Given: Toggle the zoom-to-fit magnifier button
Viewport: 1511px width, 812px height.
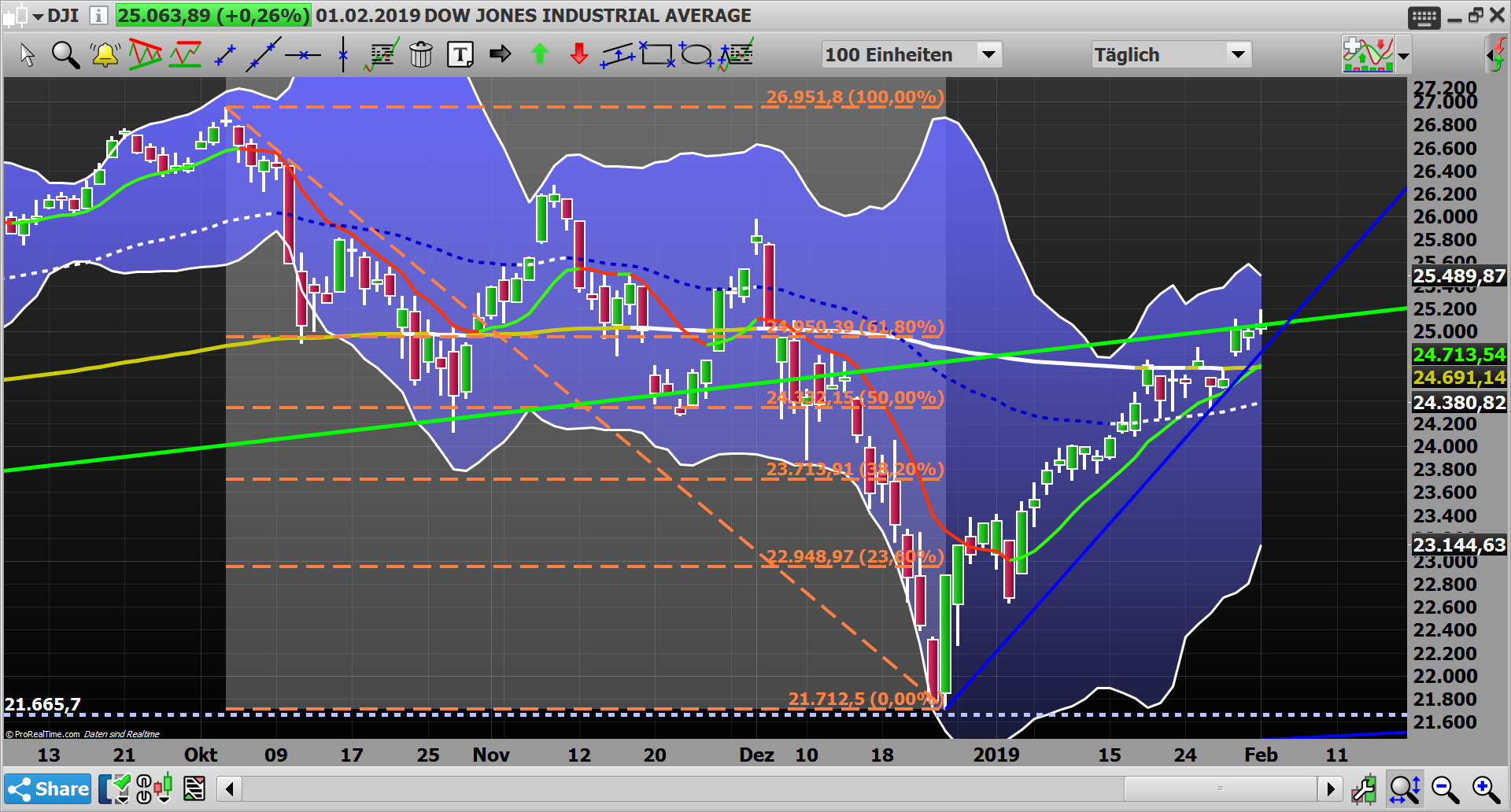Looking at the screenshot, I should (1405, 789).
